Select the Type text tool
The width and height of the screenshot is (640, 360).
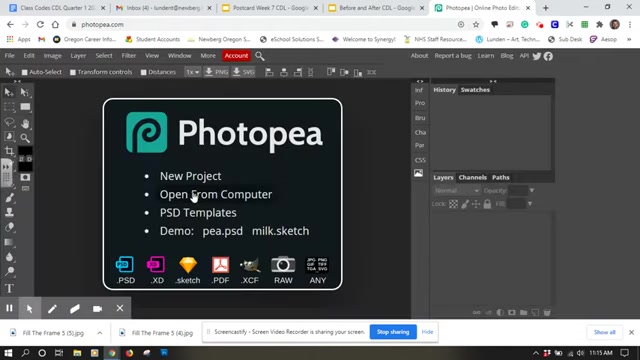pos(9,288)
